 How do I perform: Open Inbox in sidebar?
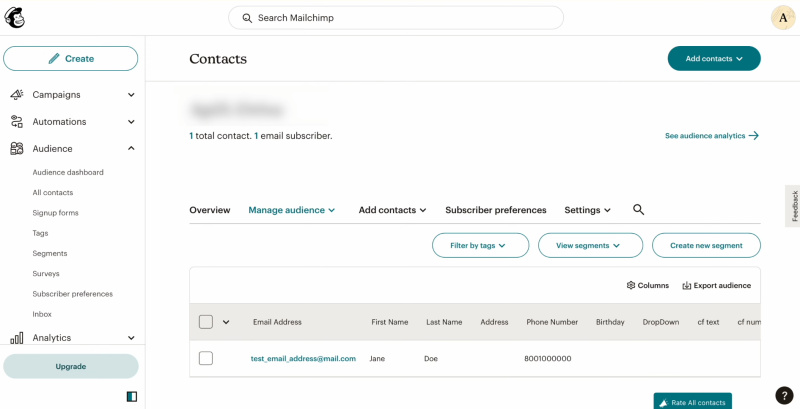42,314
